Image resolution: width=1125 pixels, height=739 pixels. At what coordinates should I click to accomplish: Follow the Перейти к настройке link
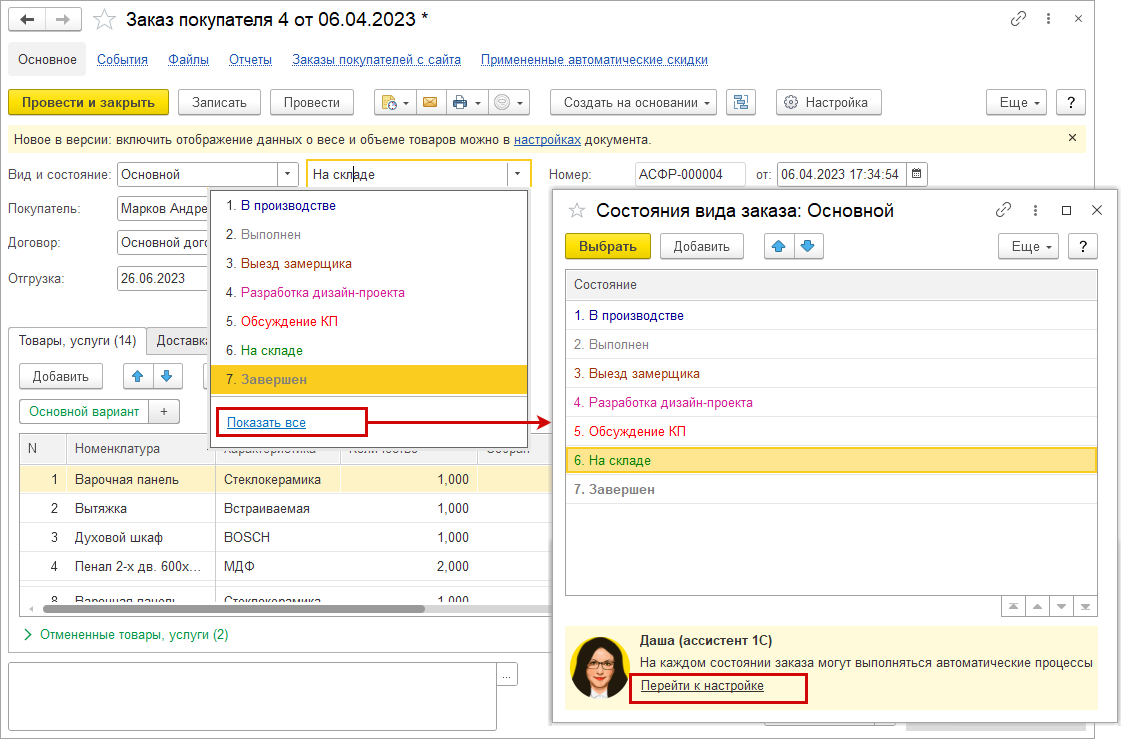click(702, 685)
